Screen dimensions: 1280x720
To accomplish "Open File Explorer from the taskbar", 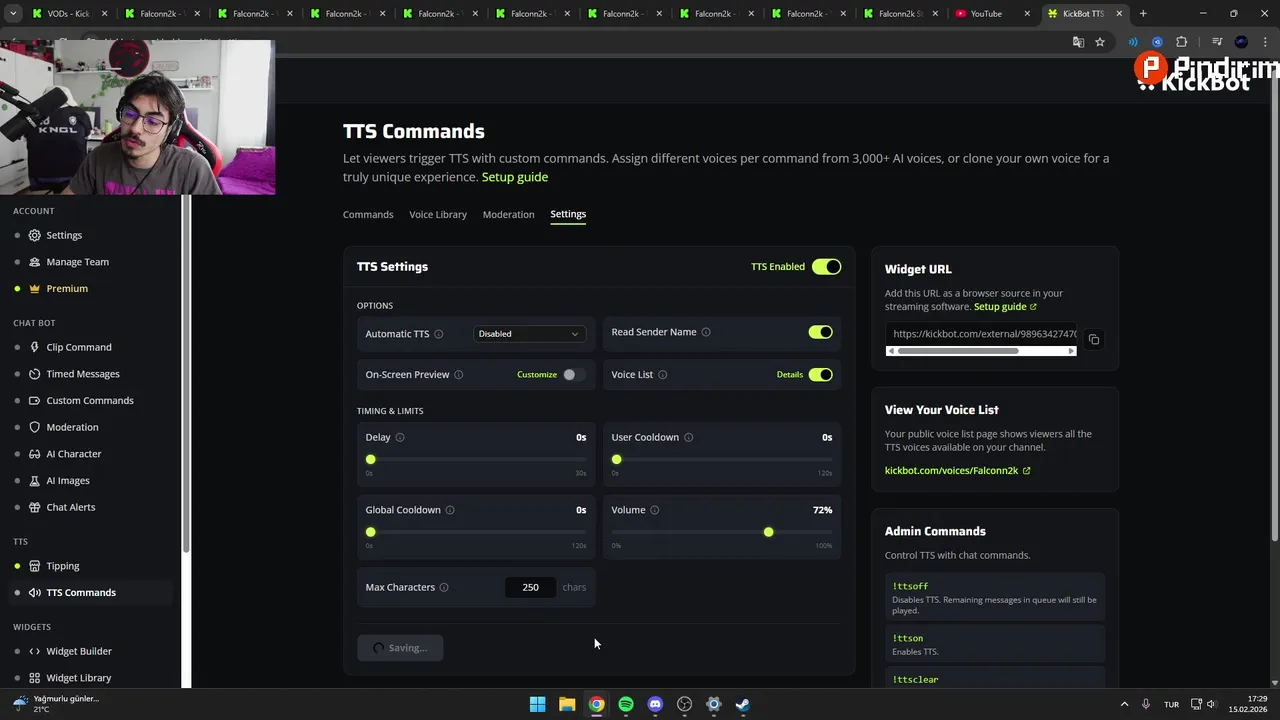I will click(567, 704).
